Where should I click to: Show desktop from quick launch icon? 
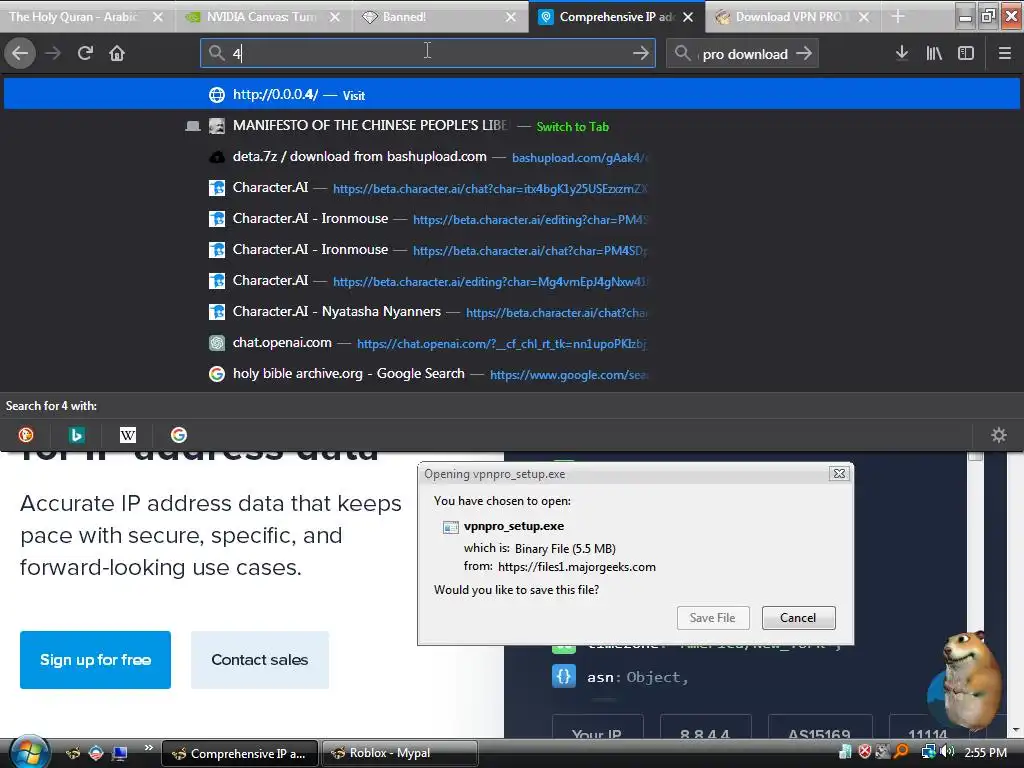point(119,753)
